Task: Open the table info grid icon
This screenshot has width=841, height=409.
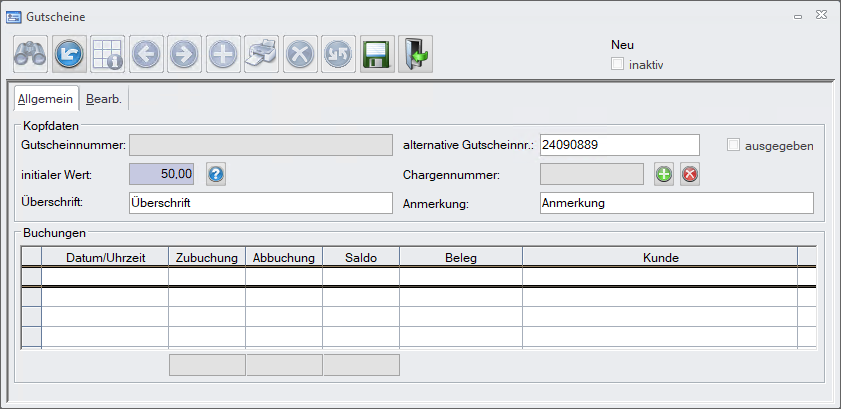Action: click(x=107, y=54)
